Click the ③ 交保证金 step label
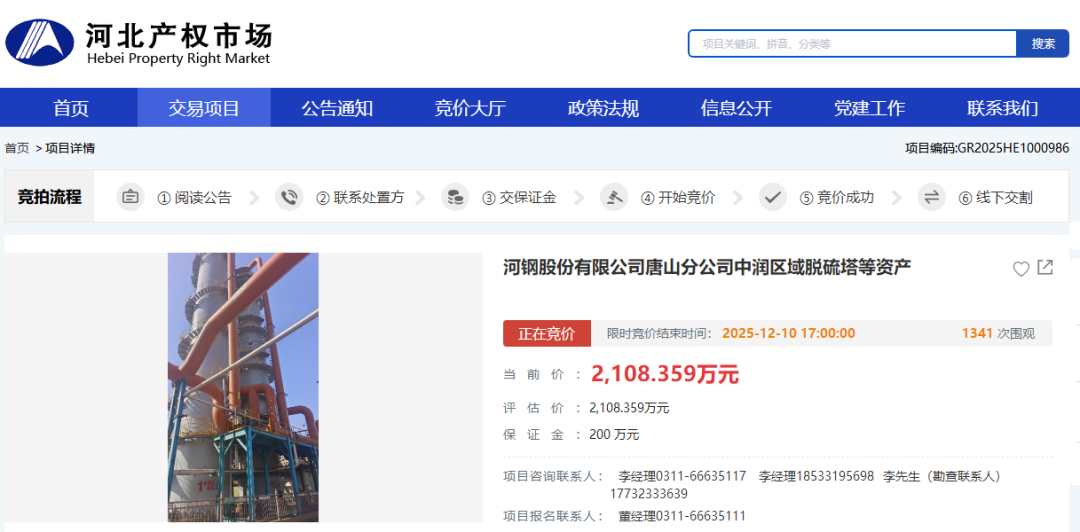The width and height of the screenshot is (1080, 532). click(519, 198)
